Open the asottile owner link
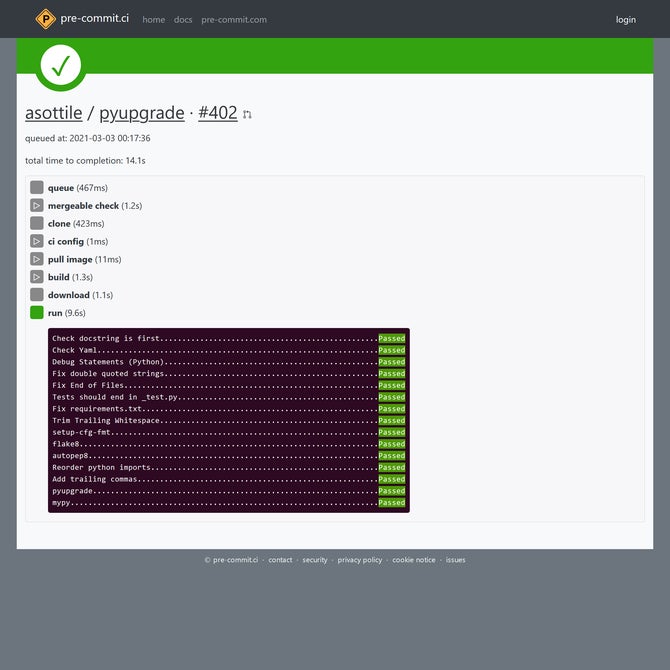The height and width of the screenshot is (670, 670). (x=53, y=113)
